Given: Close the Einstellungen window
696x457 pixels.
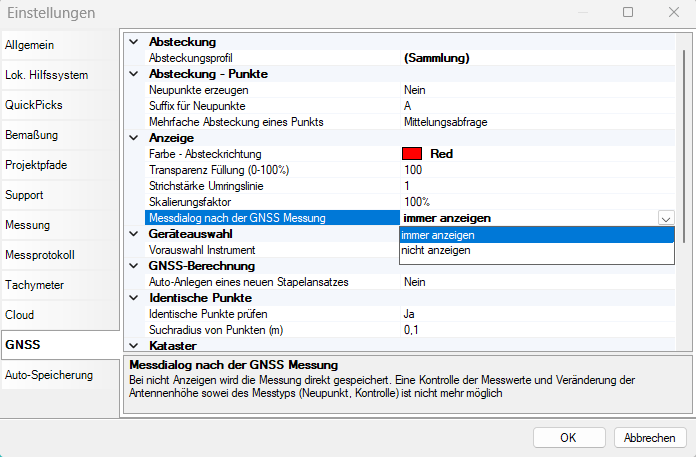Looking at the screenshot, I should (x=670, y=13).
